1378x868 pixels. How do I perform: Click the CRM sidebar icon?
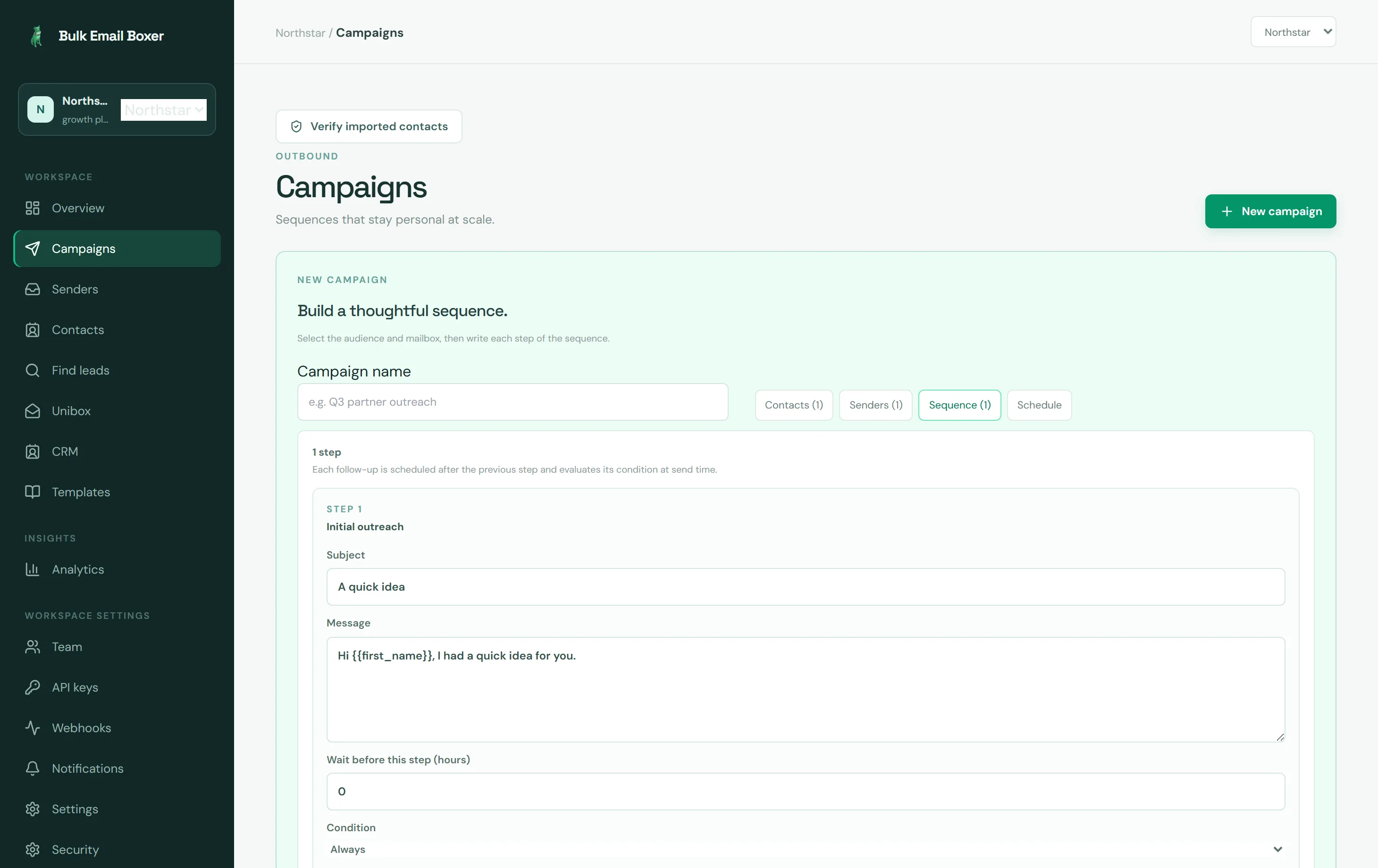click(x=33, y=451)
